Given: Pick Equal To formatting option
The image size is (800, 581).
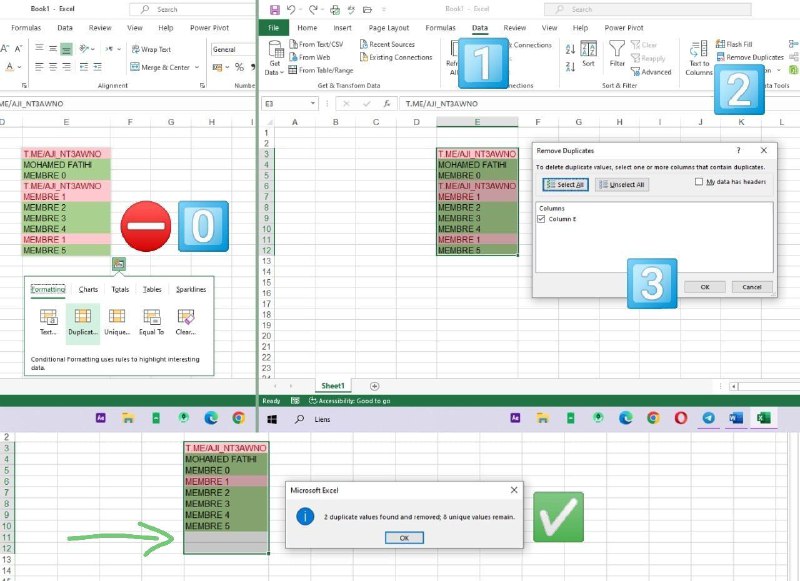Looking at the screenshot, I should (x=152, y=322).
